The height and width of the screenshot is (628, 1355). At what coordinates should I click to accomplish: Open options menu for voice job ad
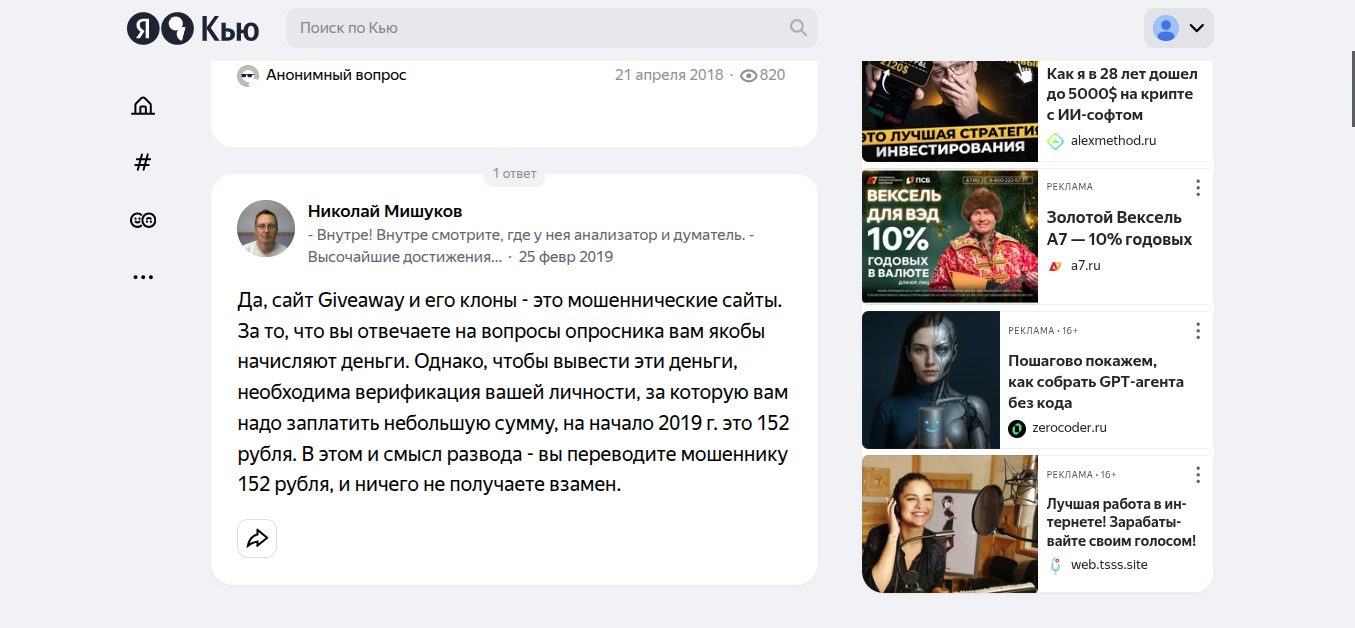click(x=1197, y=475)
